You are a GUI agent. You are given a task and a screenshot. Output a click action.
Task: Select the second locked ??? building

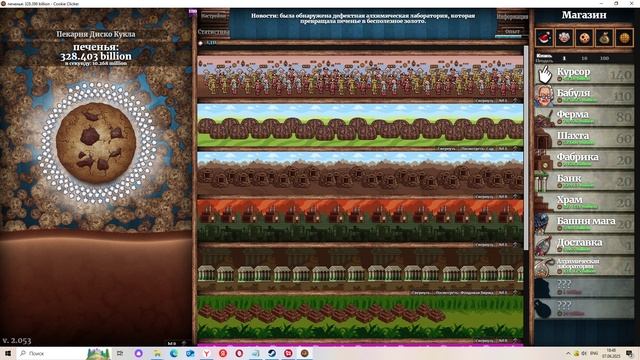584,309
